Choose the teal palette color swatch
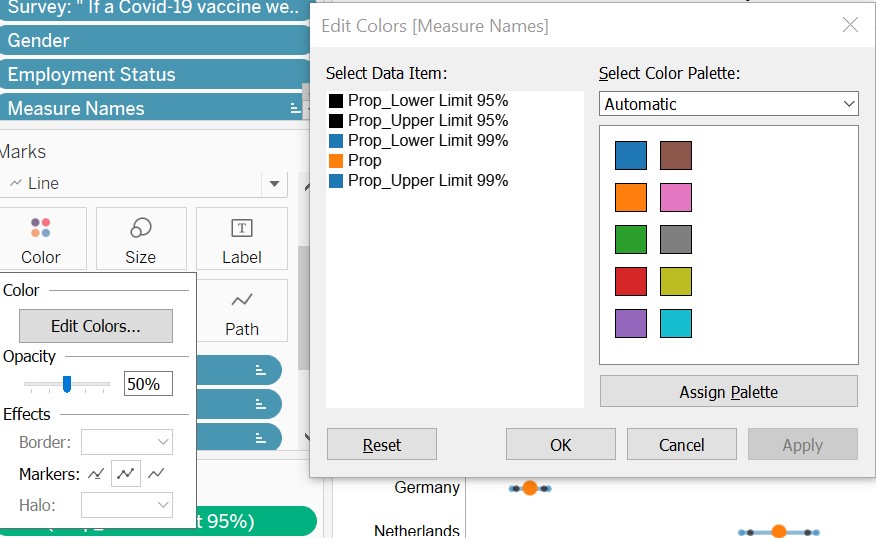Screen dimensions: 876x538 [676, 324]
